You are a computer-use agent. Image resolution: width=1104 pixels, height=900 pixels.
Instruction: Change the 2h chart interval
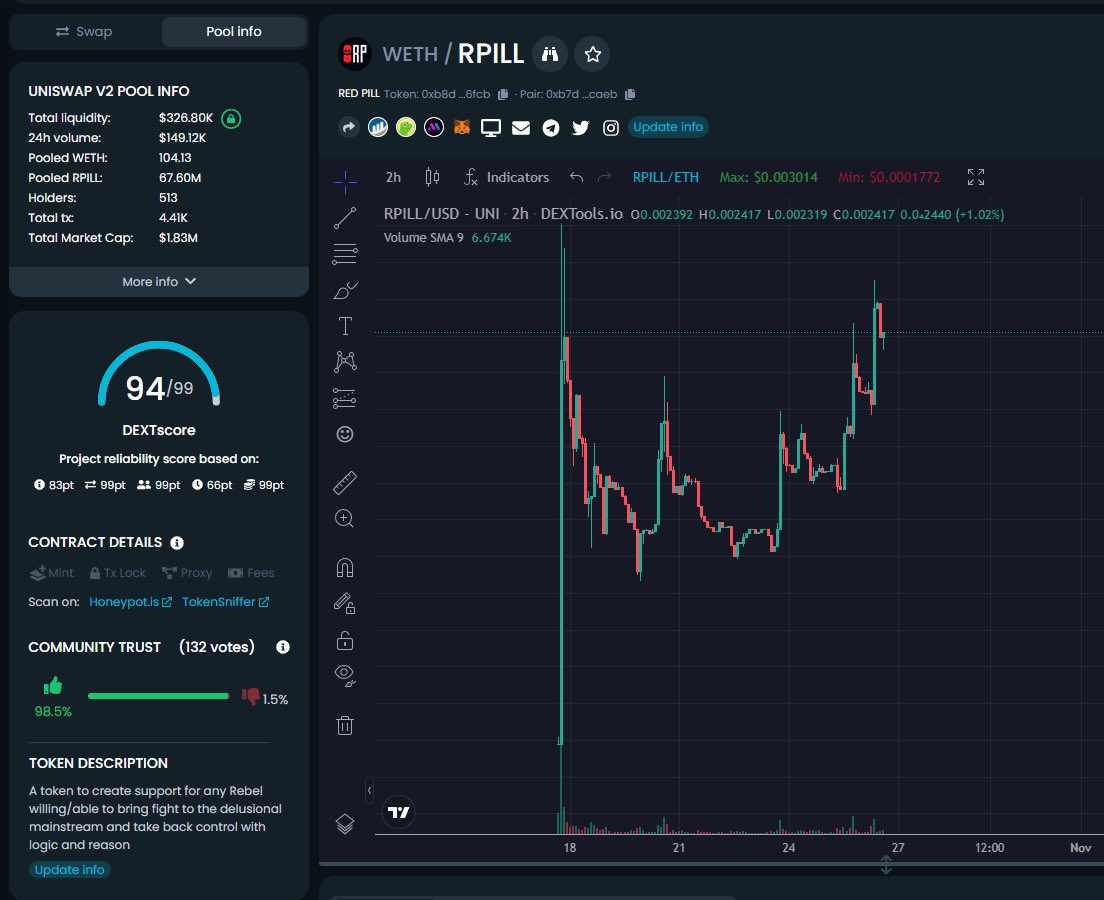coord(393,177)
